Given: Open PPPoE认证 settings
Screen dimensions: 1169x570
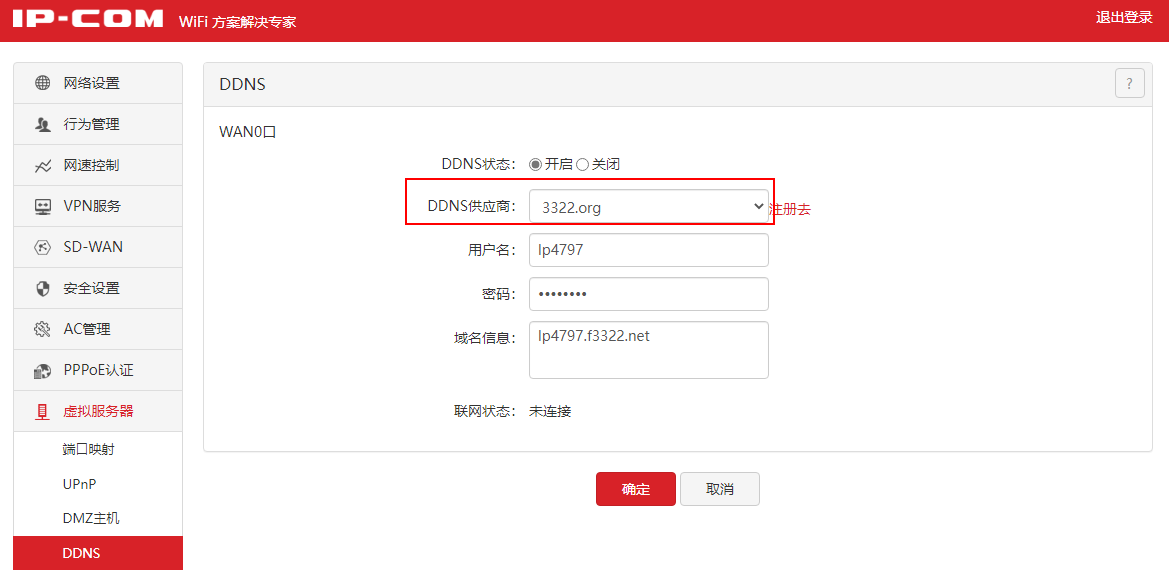Looking at the screenshot, I should 98,370.
